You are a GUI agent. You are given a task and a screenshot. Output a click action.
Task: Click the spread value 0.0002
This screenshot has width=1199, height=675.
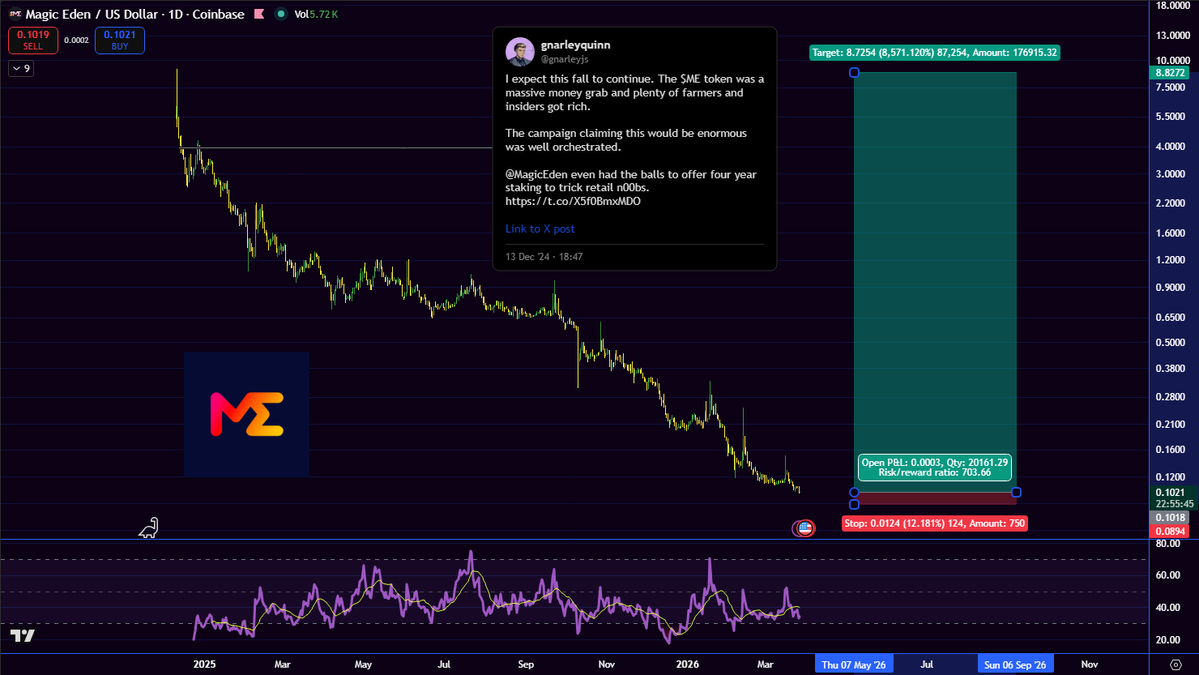(x=76, y=40)
